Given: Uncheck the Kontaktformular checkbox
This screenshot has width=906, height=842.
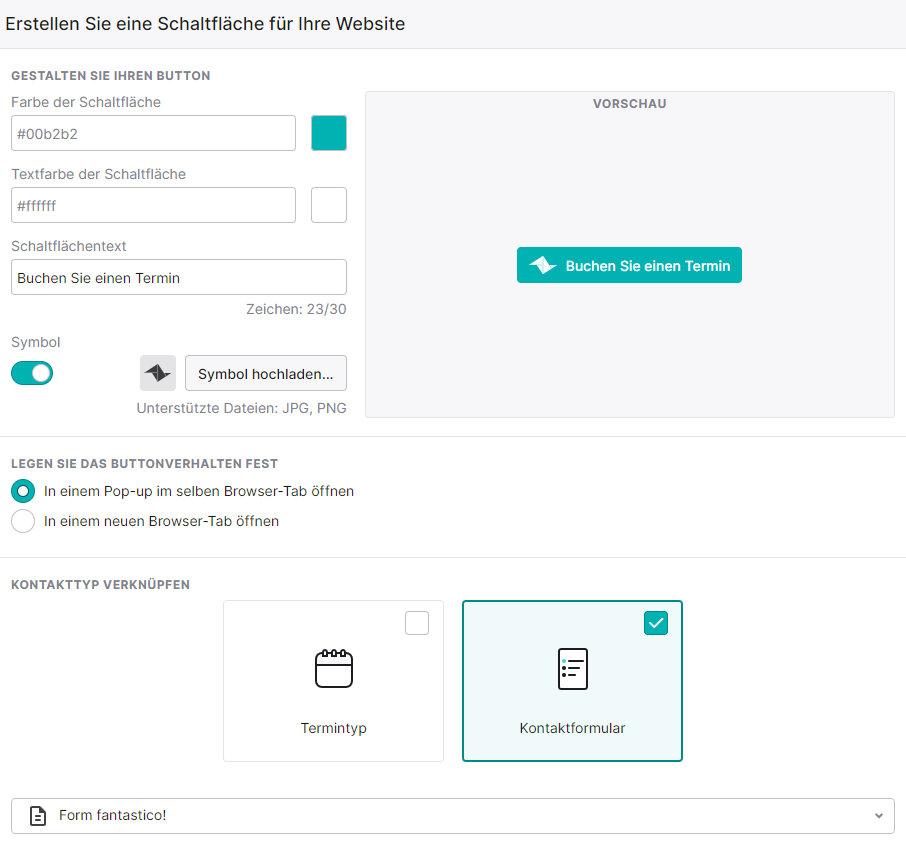Looking at the screenshot, I should (x=656, y=623).
